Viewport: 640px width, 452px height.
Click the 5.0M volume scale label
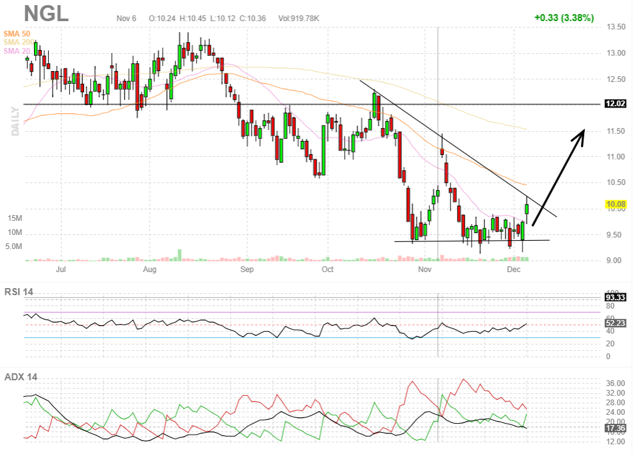[x=14, y=247]
